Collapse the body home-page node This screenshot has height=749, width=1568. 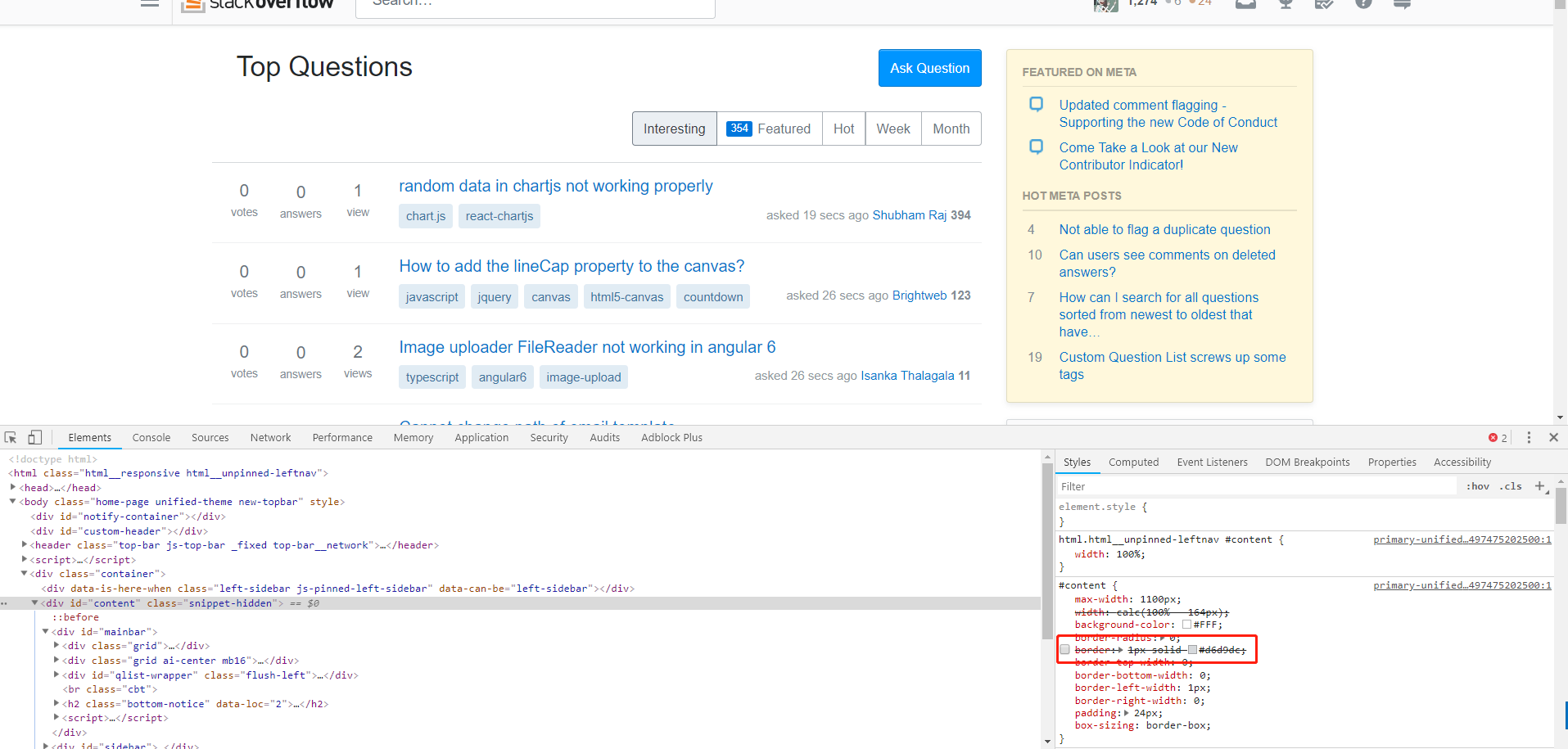pos(13,502)
